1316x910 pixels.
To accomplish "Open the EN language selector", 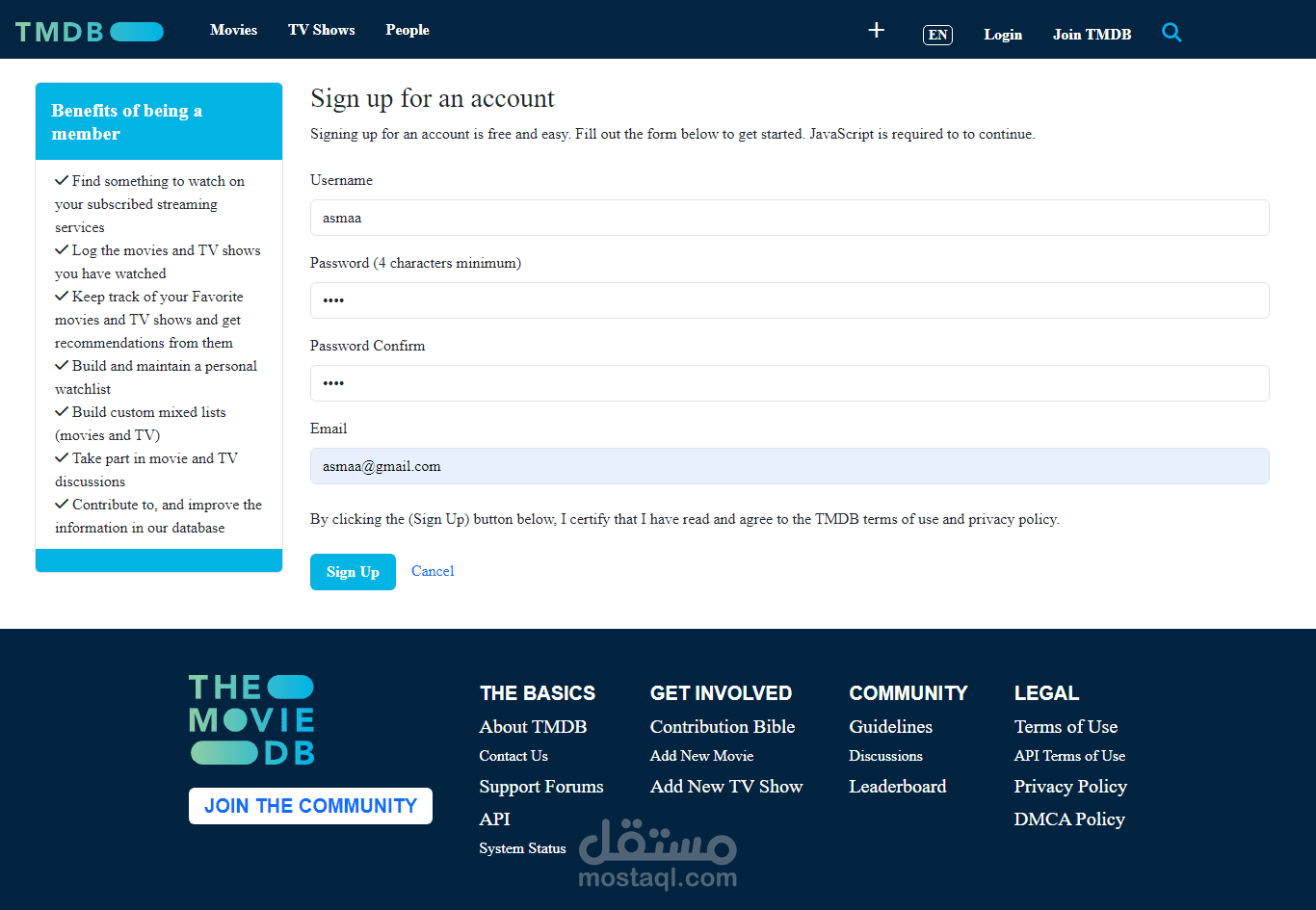I will 937,35.
